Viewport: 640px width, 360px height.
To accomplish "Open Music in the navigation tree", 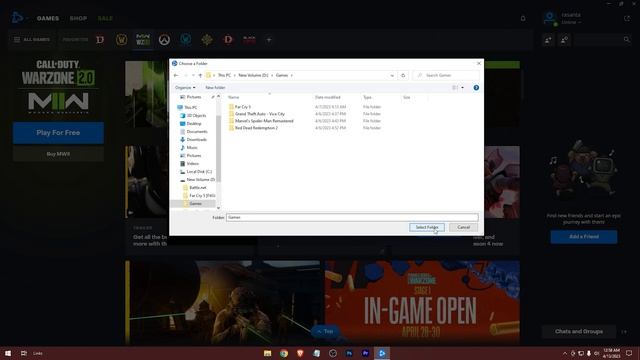I will pyautogui.click(x=192, y=148).
